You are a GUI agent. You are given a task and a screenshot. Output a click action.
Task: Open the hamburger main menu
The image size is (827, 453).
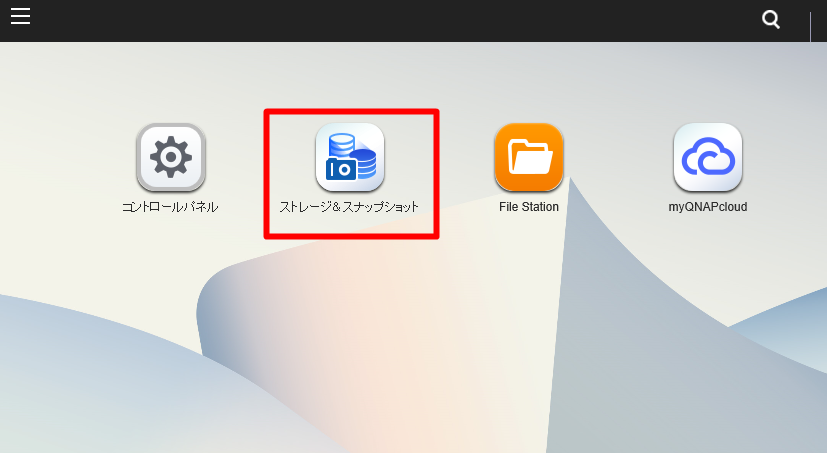point(20,16)
